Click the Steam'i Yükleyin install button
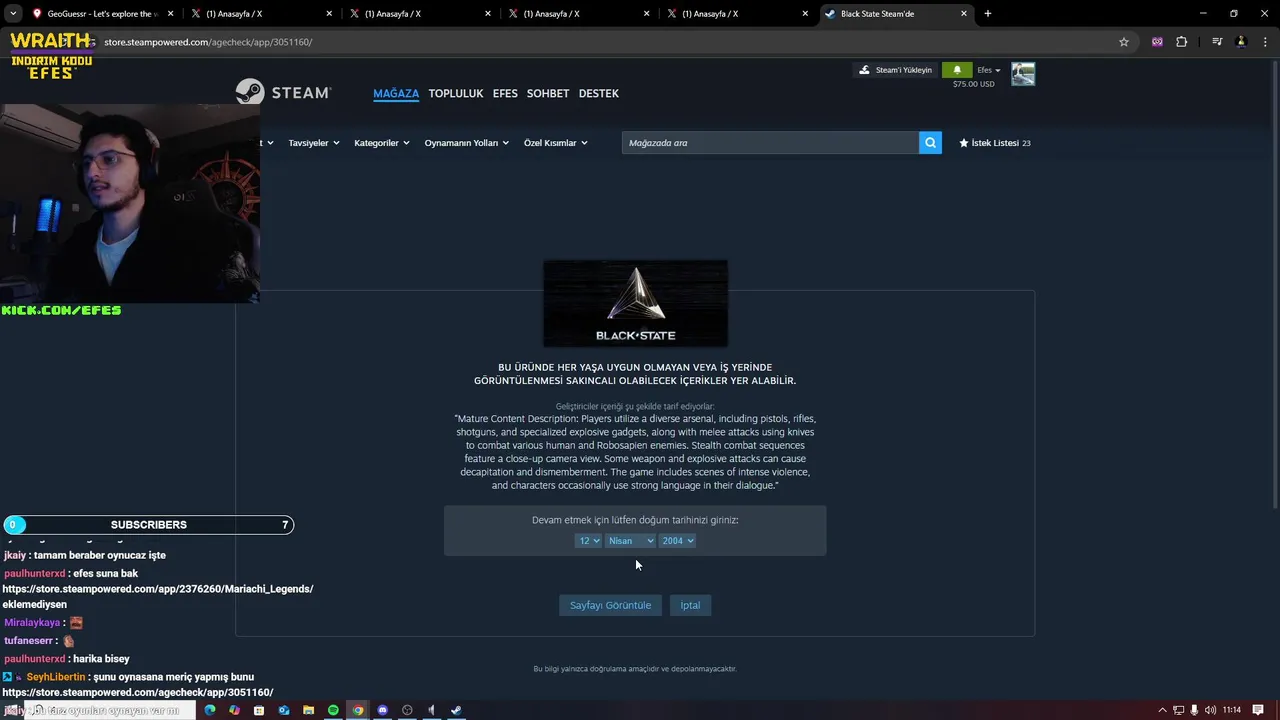 [x=895, y=70]
